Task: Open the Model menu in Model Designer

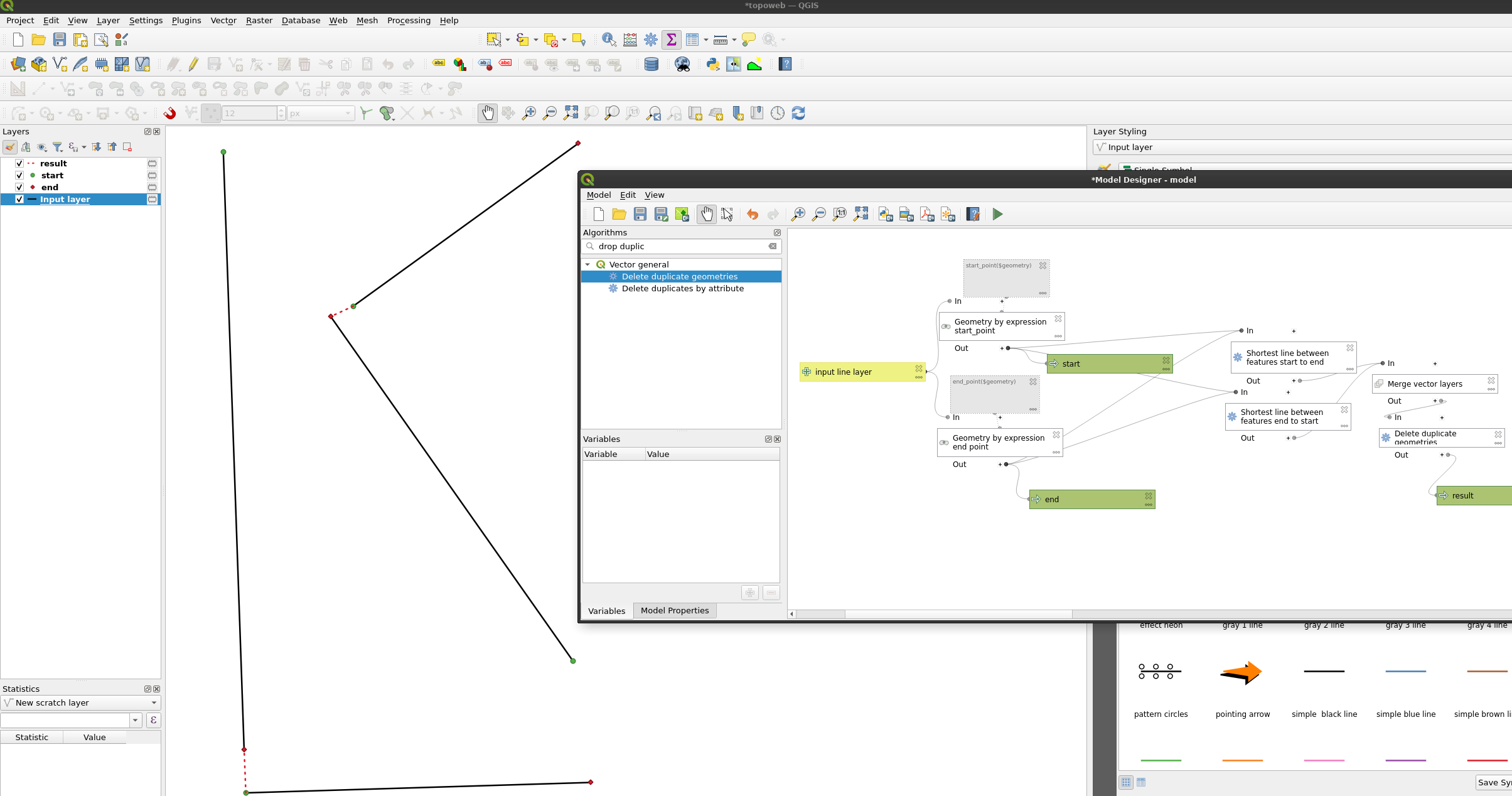Action: pyautogui.click(x=599, y=195)
